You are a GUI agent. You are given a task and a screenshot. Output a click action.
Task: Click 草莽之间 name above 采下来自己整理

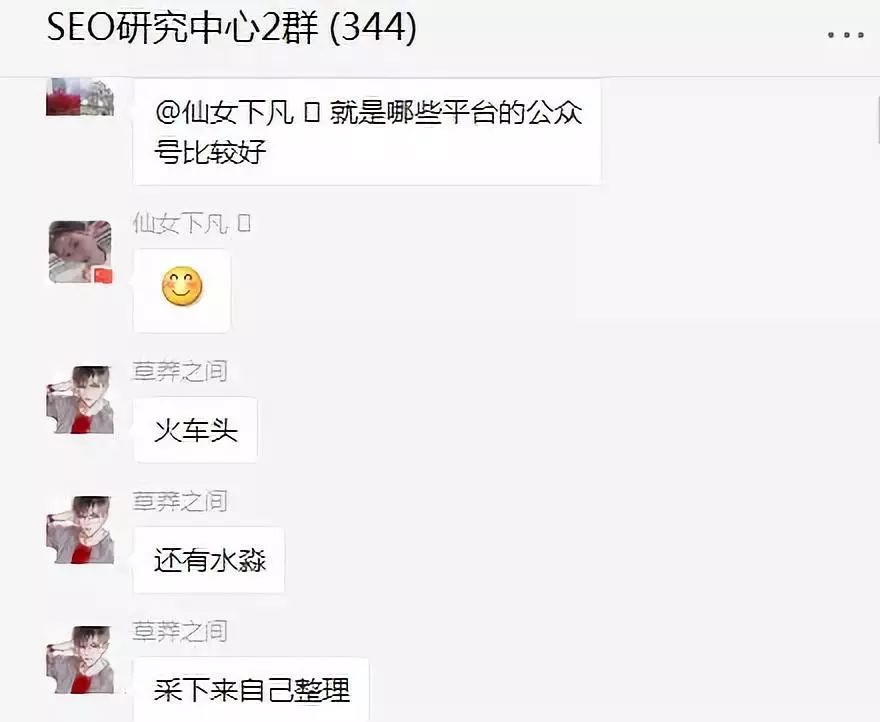pyautogui.click(x=180, y=632)
